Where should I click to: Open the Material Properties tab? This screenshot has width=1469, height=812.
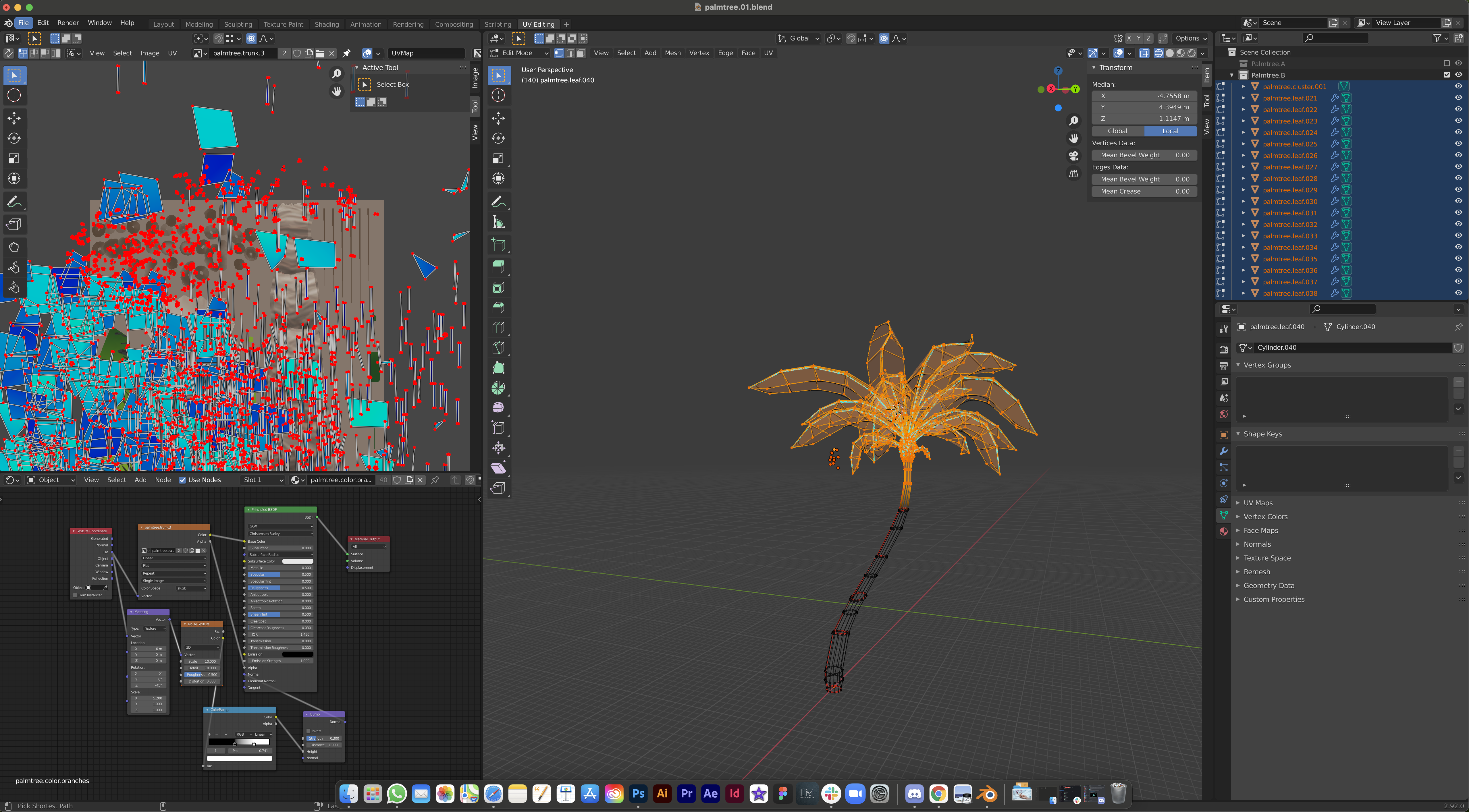click(x=1223, y=531)
